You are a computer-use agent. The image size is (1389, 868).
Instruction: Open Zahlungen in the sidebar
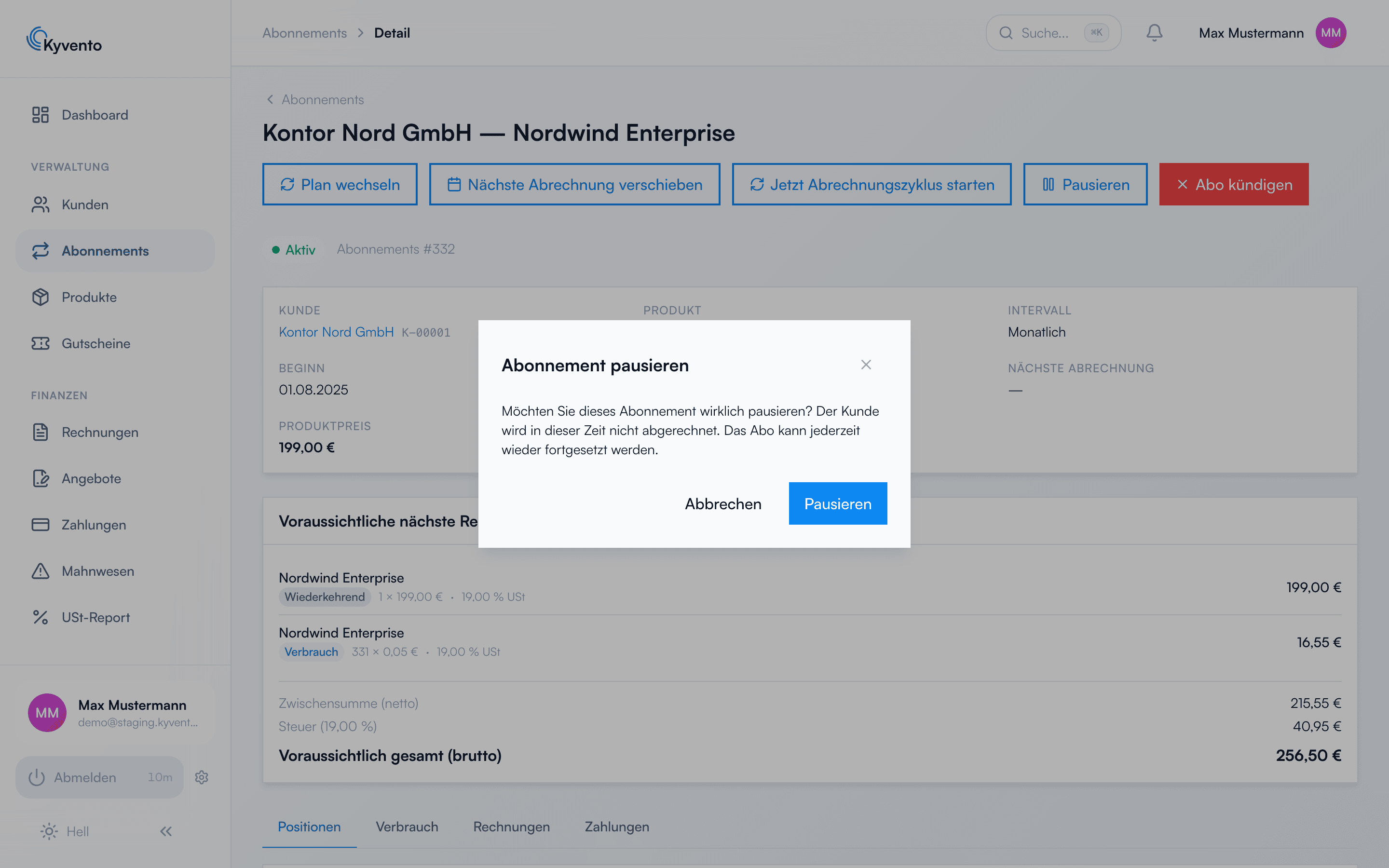[x=115, y=525]
